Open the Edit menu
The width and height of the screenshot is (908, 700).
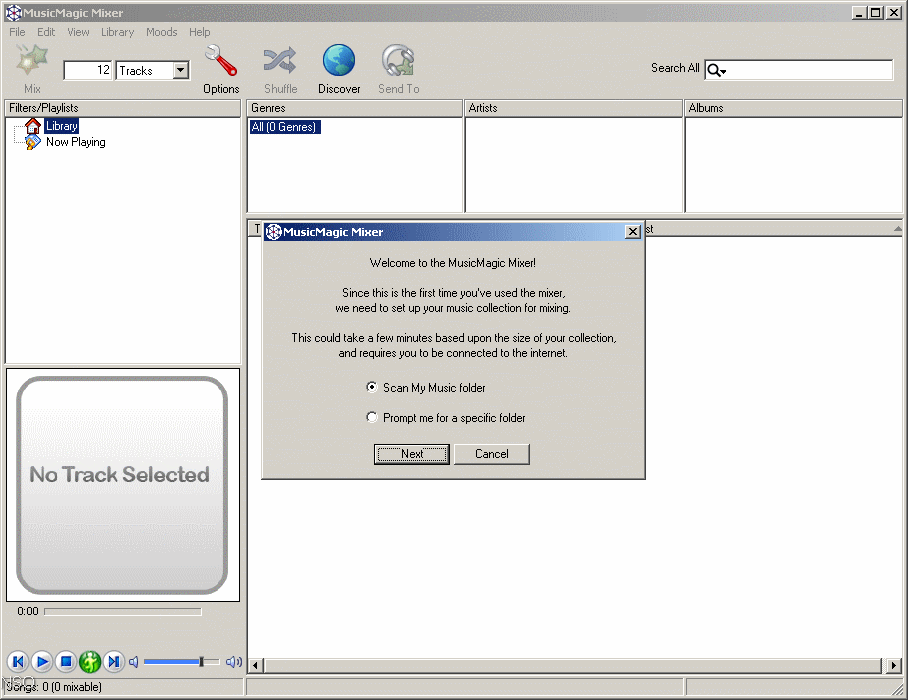(x=46, y=32)
